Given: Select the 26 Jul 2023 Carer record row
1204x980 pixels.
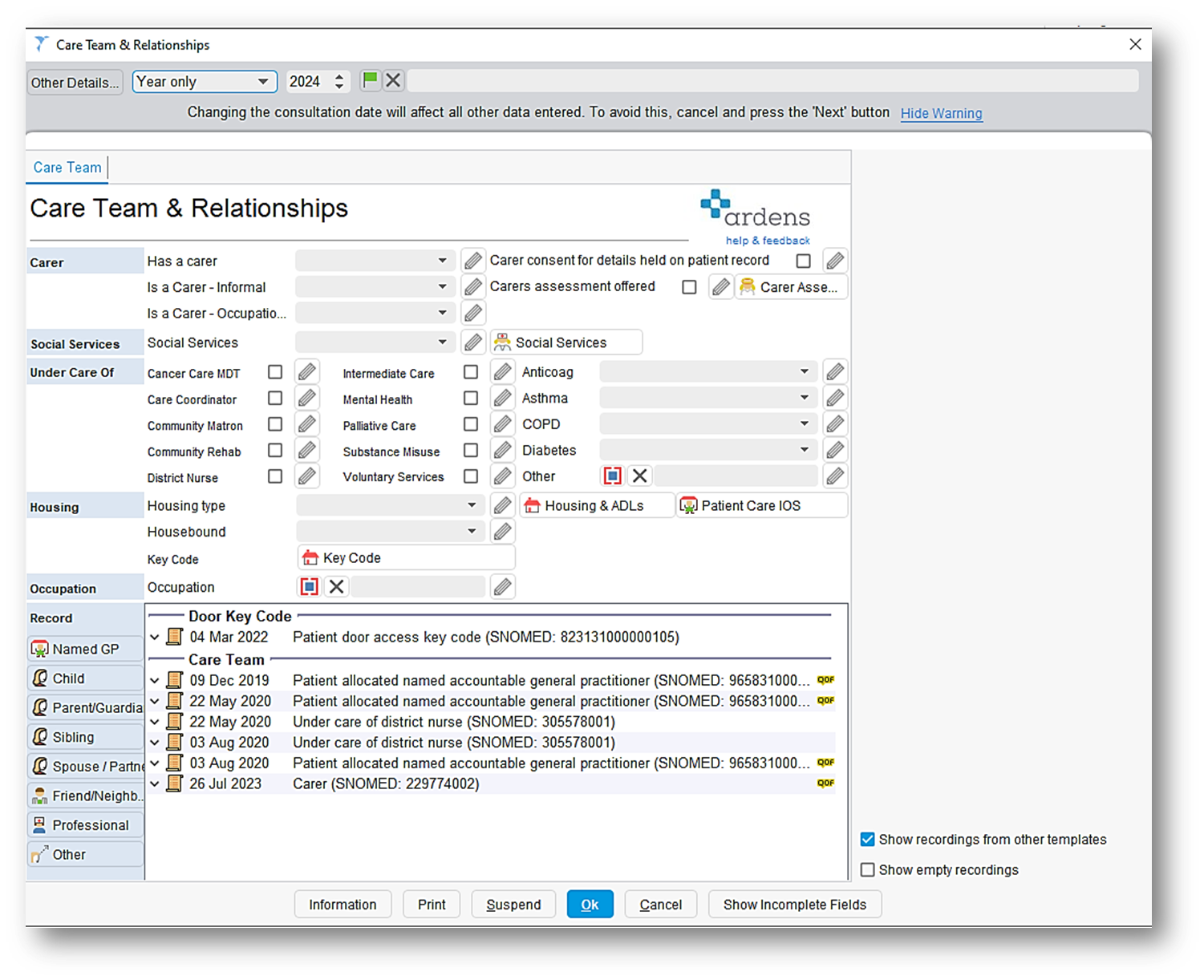Looking at the screenshot, I should [x=493, y=784].
